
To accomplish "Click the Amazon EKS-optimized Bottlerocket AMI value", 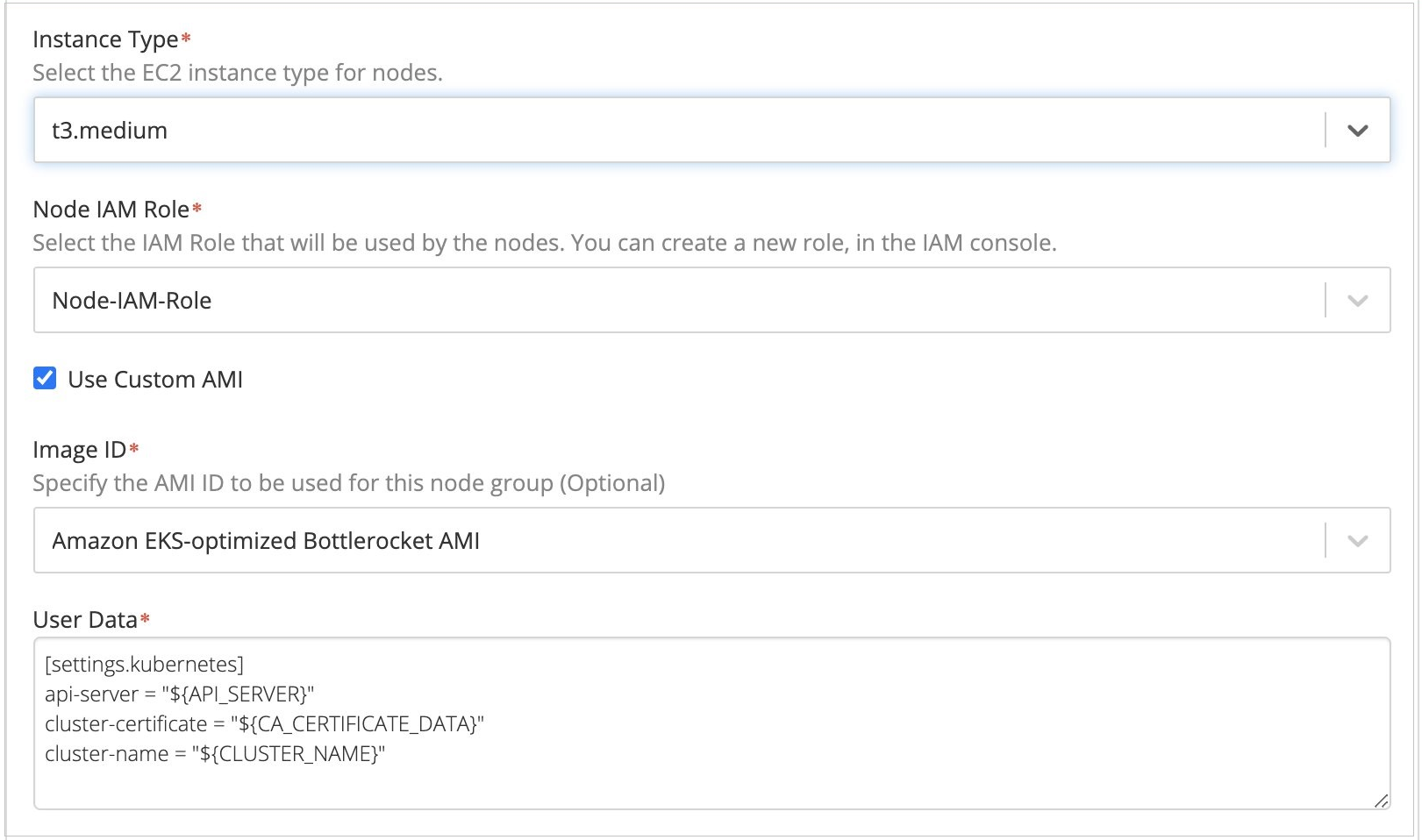I will coord(266,541).
